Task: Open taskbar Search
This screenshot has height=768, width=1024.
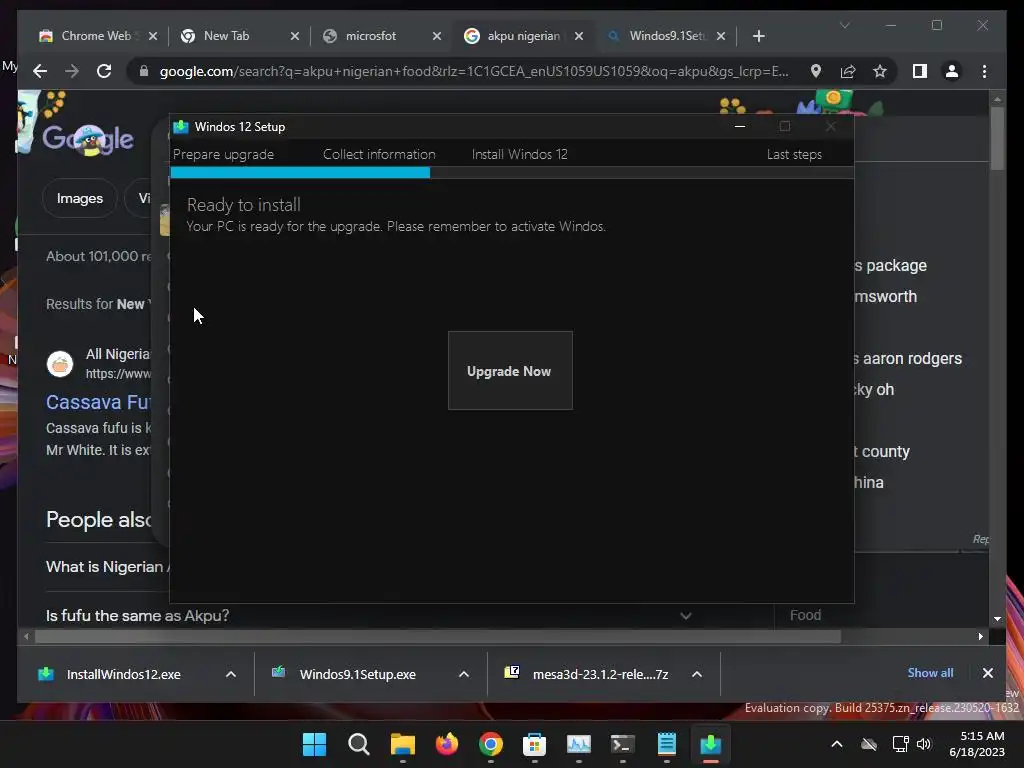Action: 359,744
